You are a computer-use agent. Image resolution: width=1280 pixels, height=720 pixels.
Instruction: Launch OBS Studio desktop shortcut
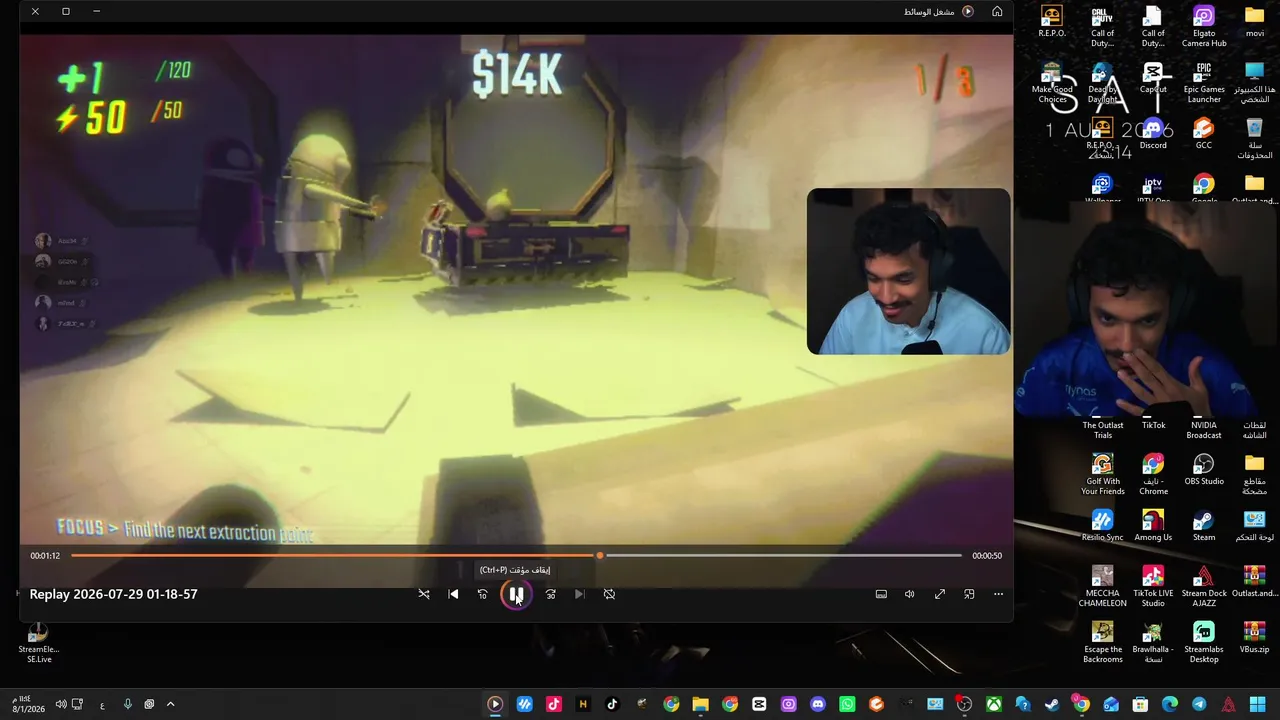coord(1204,470)
